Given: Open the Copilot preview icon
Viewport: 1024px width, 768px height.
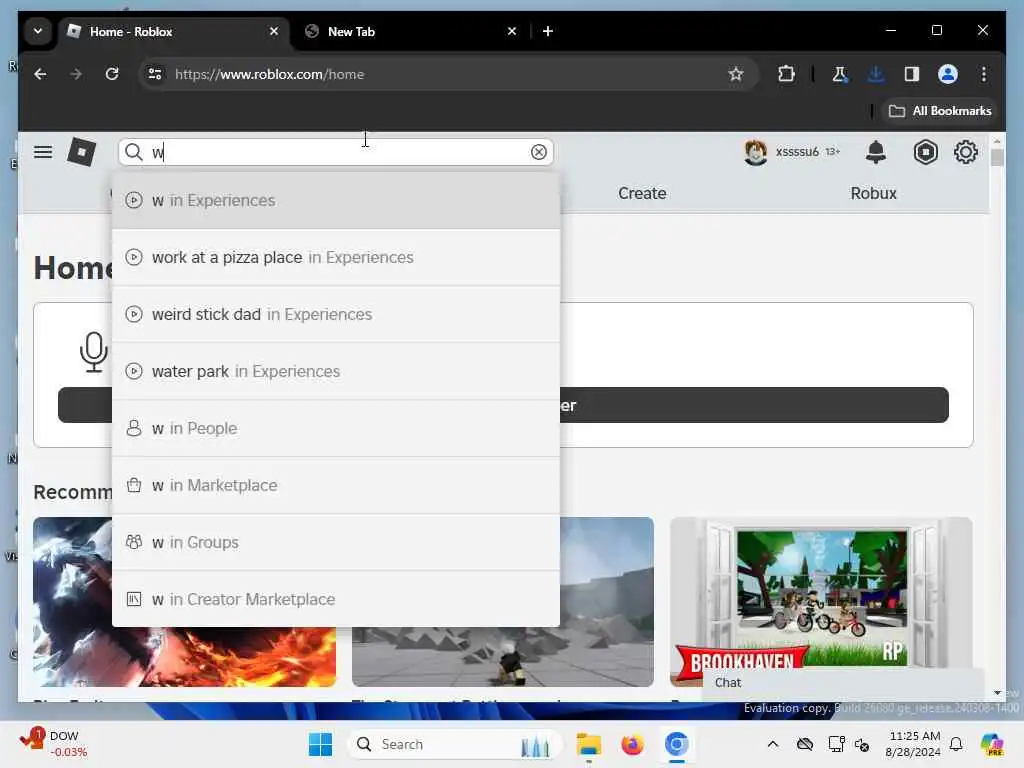Looking at the screenshot, I should tap(991, 744).
